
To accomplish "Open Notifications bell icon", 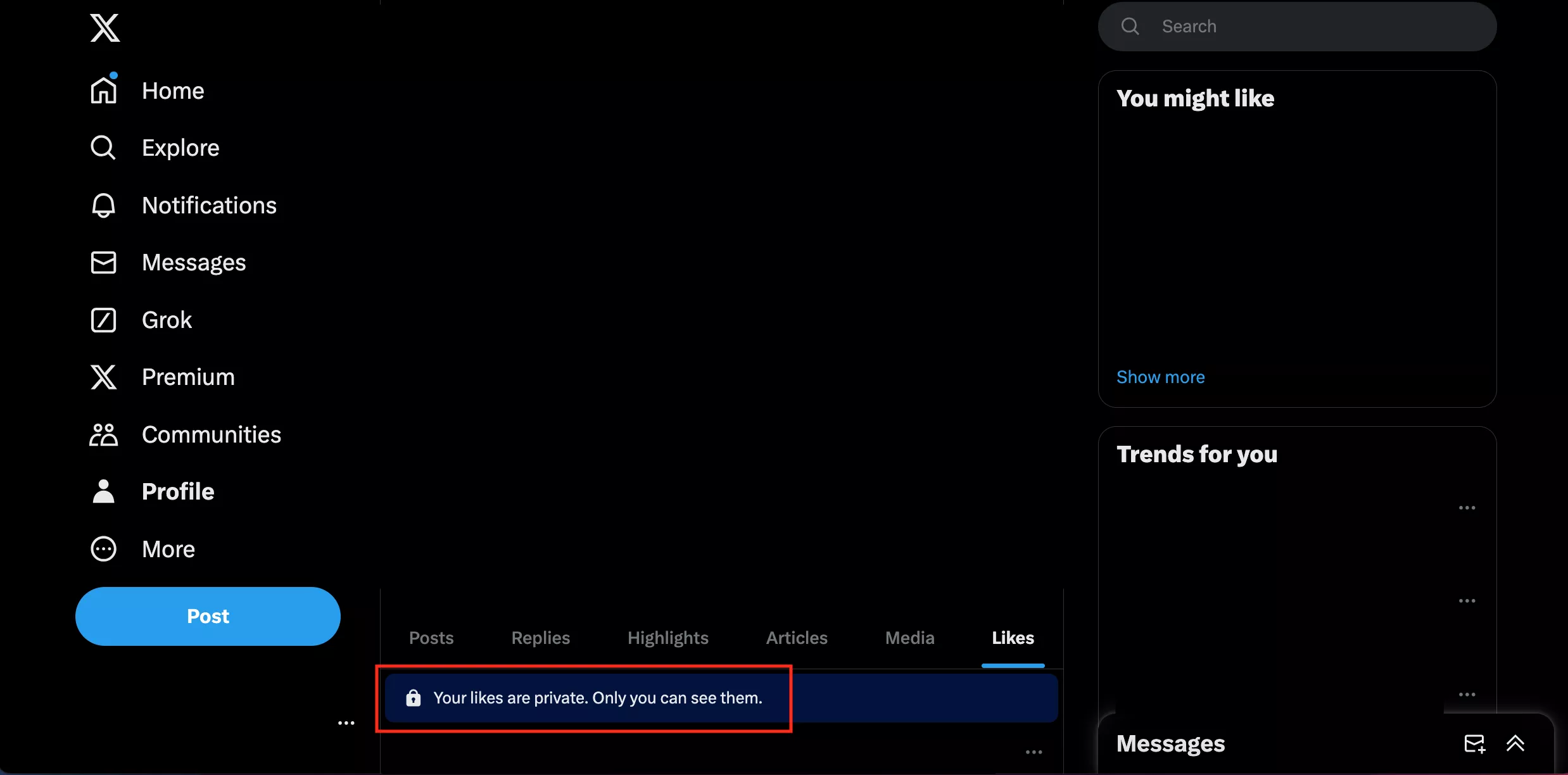I will pyautogui.click(x=103, y=205).
